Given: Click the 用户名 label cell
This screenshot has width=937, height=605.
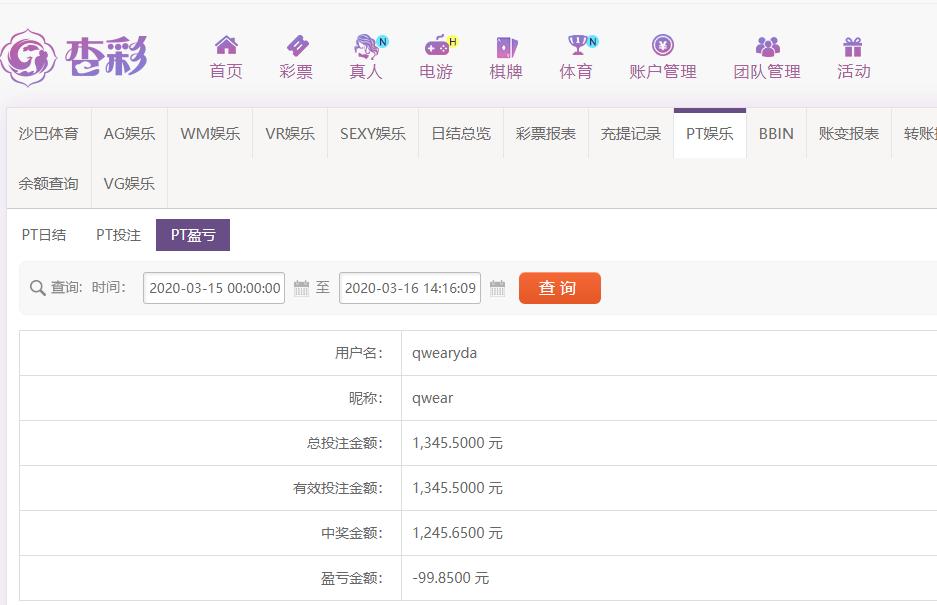Looking at the screenshot, I should (210, 353).
